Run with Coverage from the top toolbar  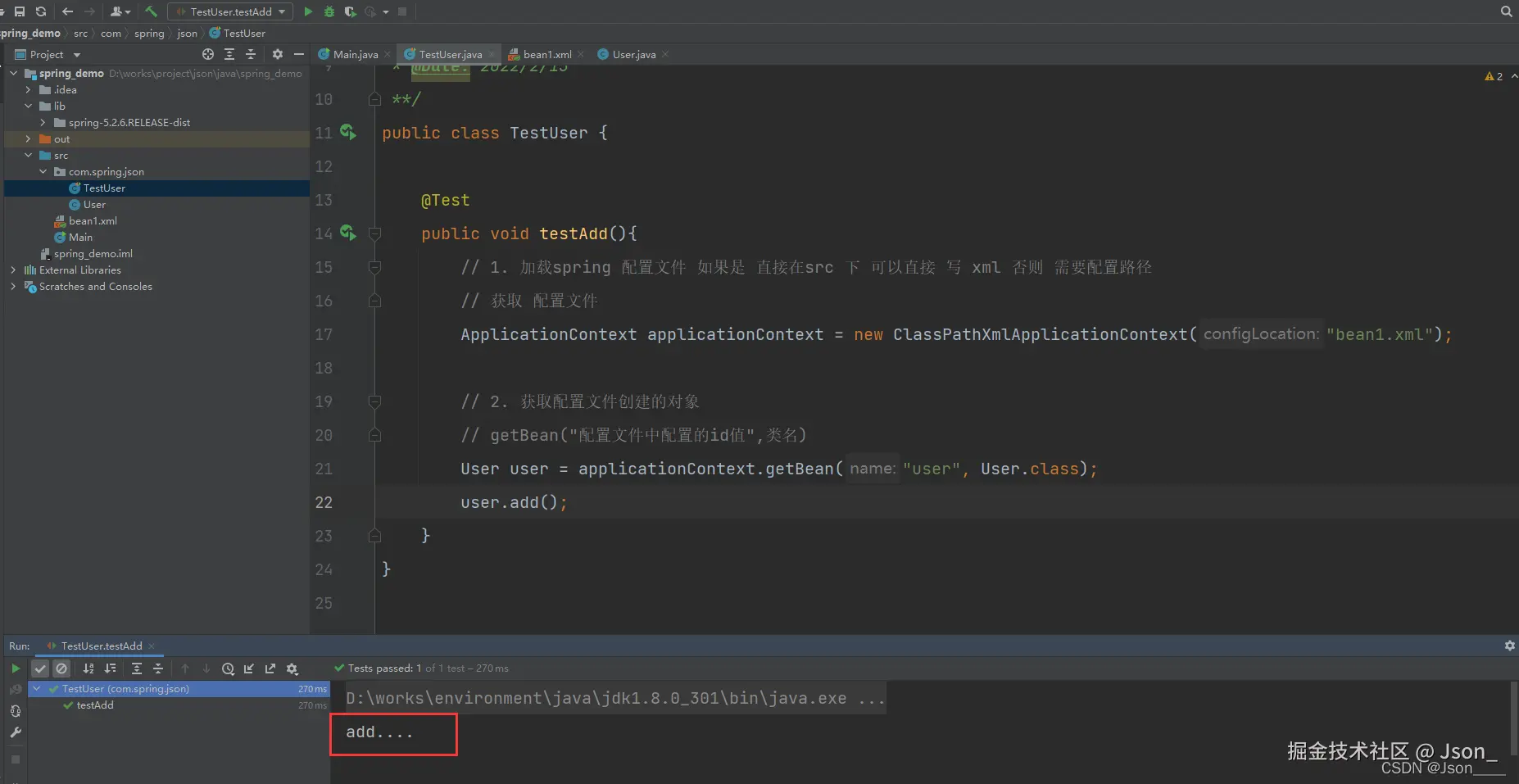(x=351, y=11)
